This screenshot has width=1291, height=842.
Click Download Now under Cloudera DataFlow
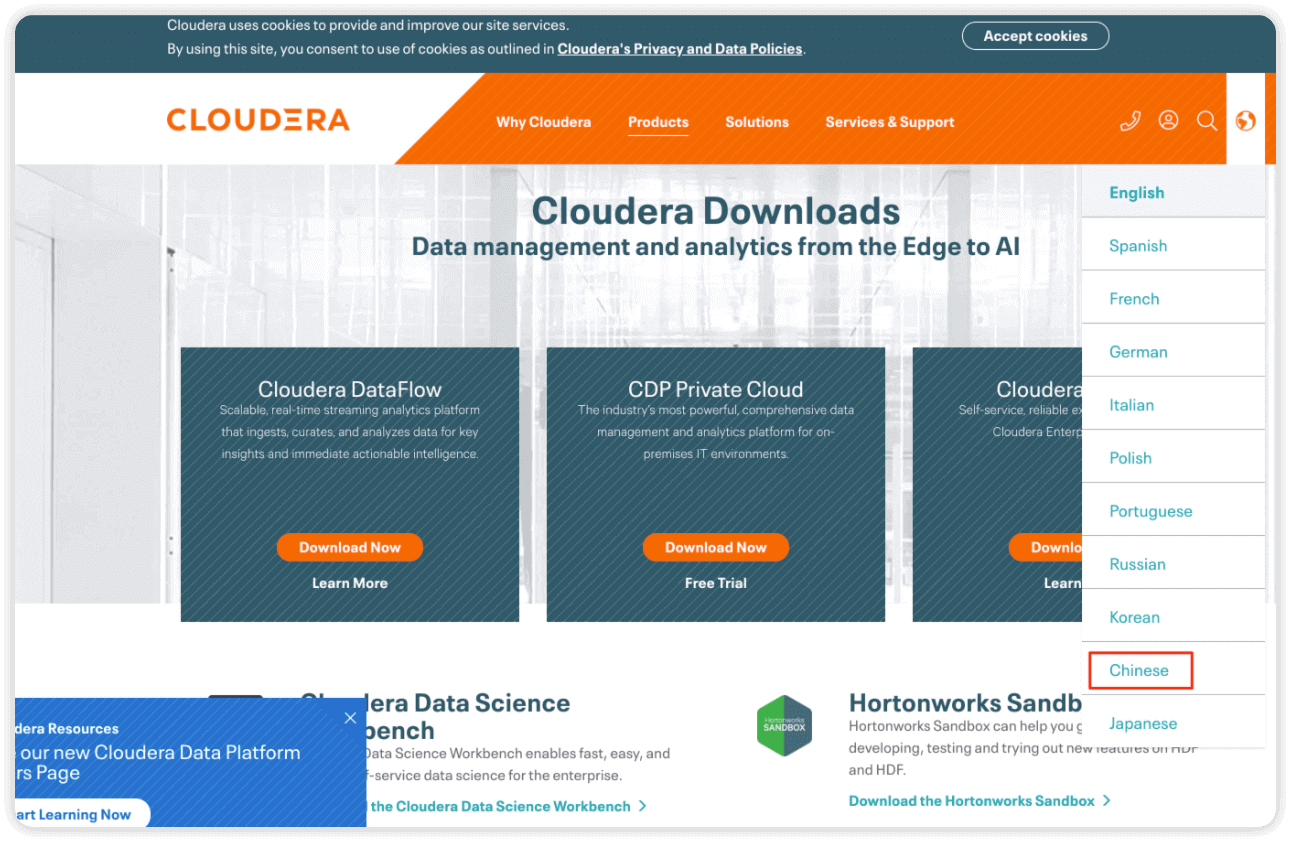[349, 547]
